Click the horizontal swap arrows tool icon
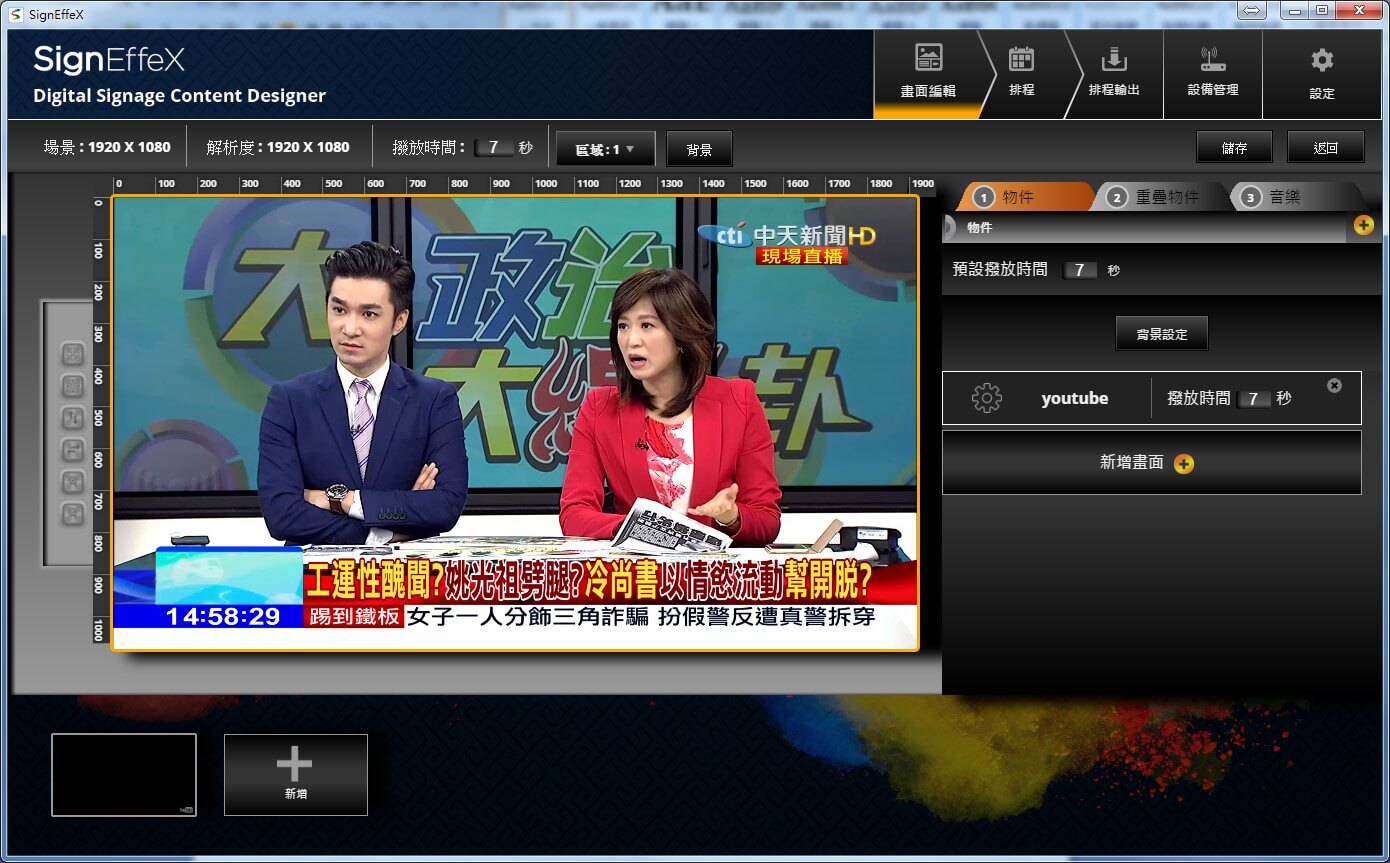Image resolution: width=1390 pixels, height=863 pixels. point(73,450)
